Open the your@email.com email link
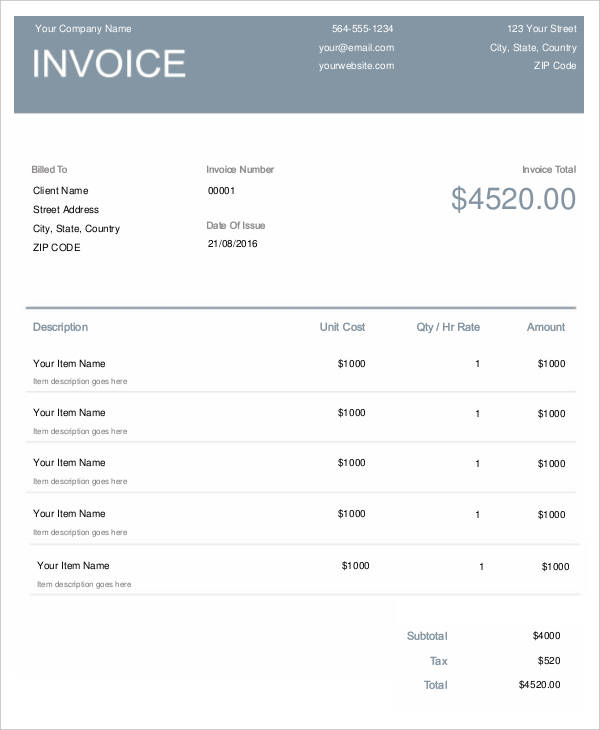Viewport: 600px width, 730px height. pos(356,47)
